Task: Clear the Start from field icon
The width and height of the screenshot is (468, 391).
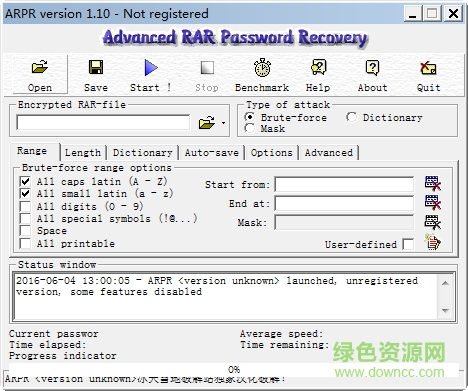Action: coord(433,183)
